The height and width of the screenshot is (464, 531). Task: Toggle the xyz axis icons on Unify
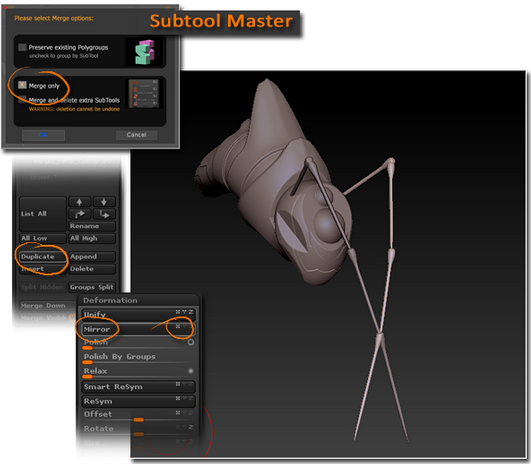pyautogui.click(x=184, y=312)
